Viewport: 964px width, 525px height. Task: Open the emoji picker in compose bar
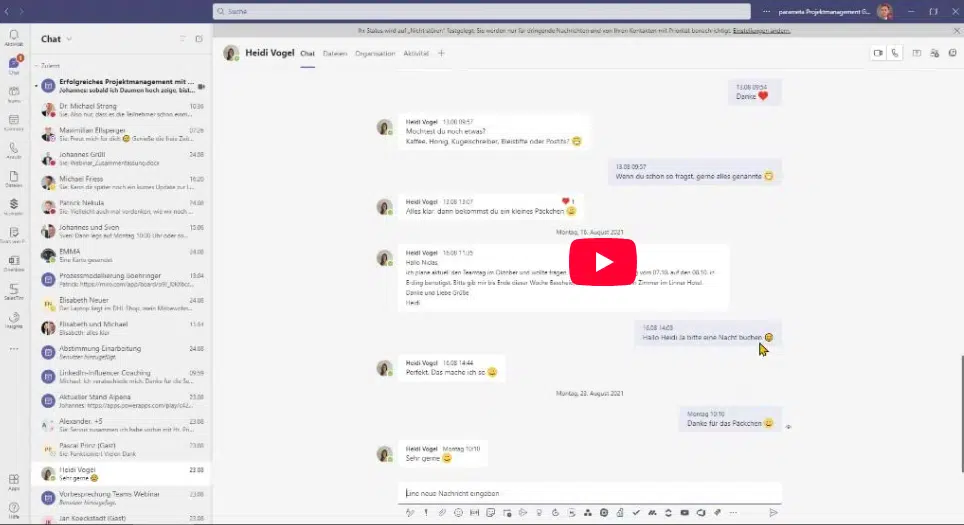(458, 513)
